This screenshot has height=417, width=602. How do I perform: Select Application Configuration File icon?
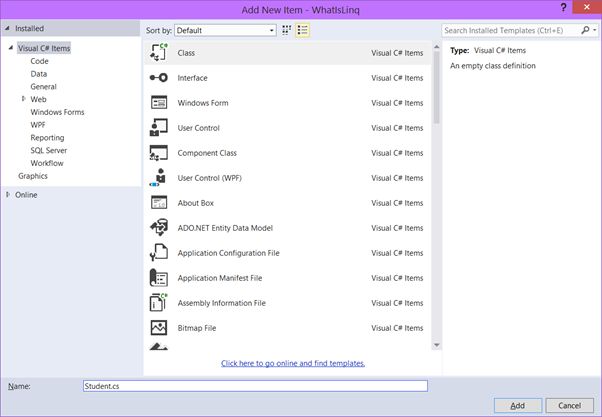pyautogui.click(x=159, y=253)
